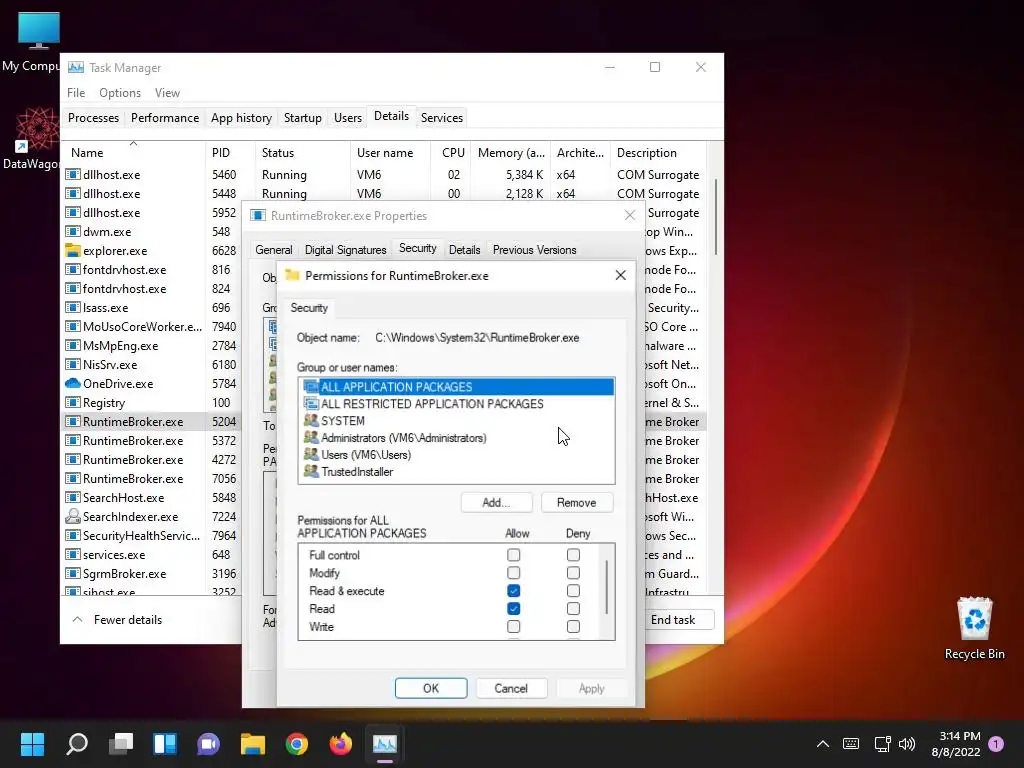Check Deny for Full control
Screen dimensions: 1024x768
click(x=573, y=555)
